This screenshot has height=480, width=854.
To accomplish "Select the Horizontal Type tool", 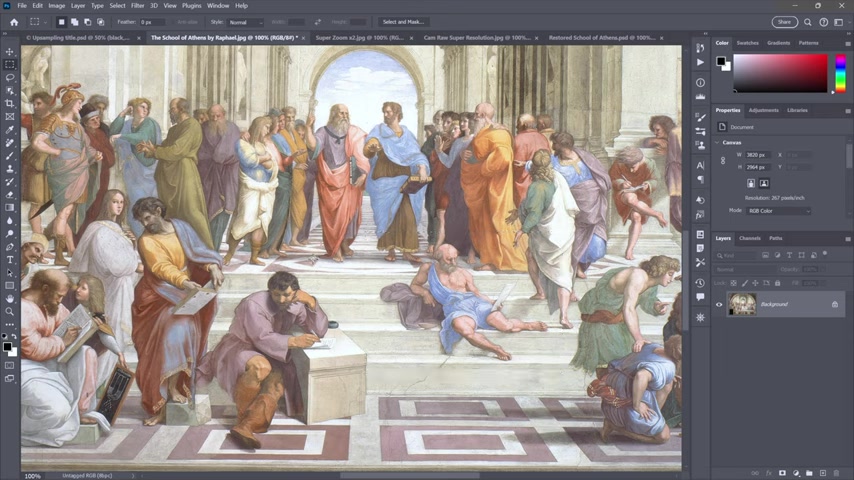I will [x=10, y=260].
